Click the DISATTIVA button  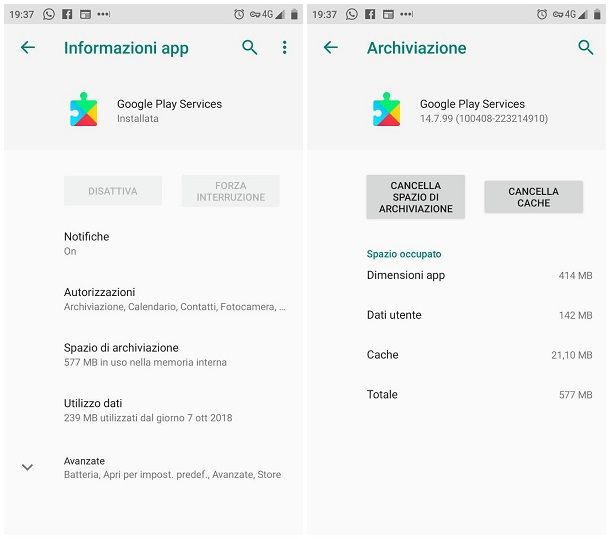[113, 191]
